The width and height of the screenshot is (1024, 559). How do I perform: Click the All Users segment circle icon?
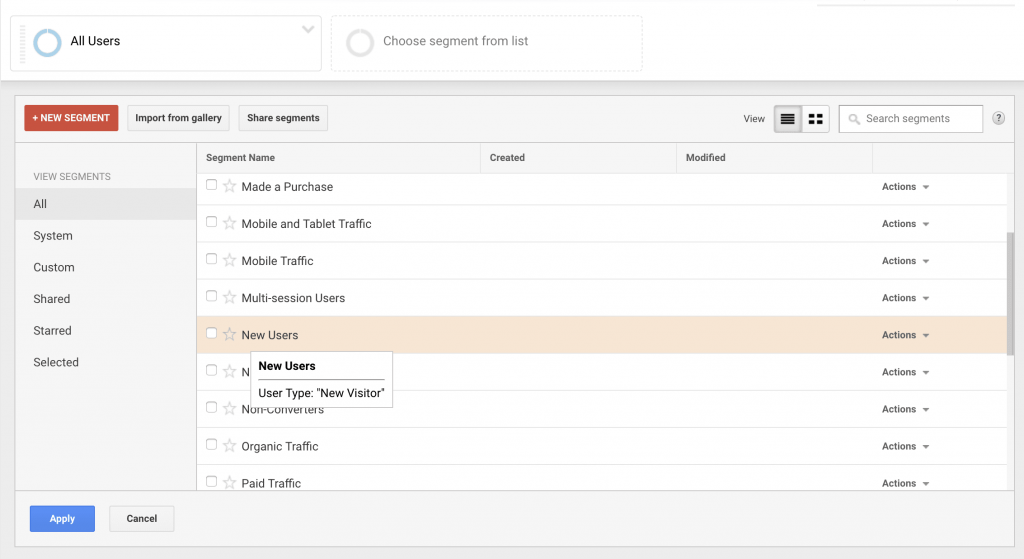[47, 43]
